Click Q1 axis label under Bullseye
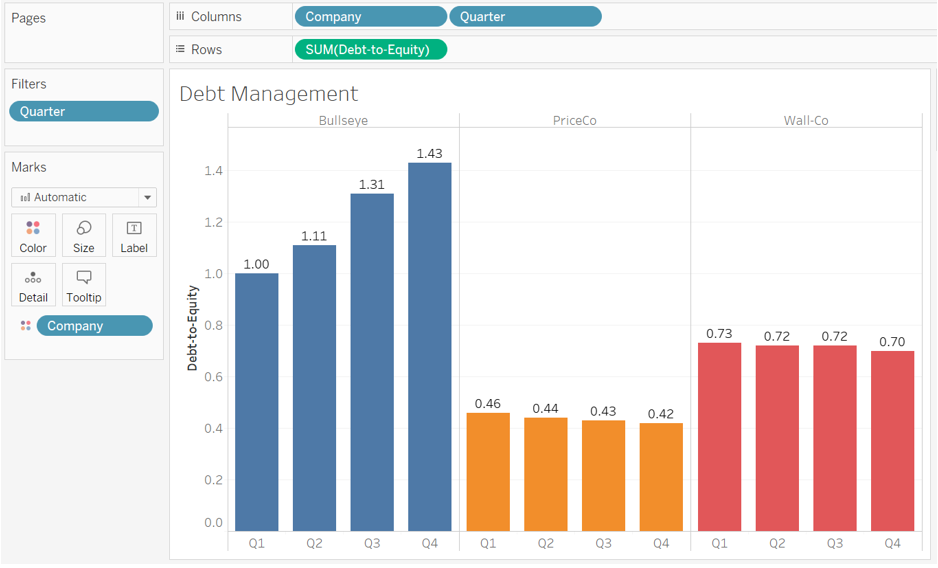This screenshot has height=568, width=938. [257, 543]
